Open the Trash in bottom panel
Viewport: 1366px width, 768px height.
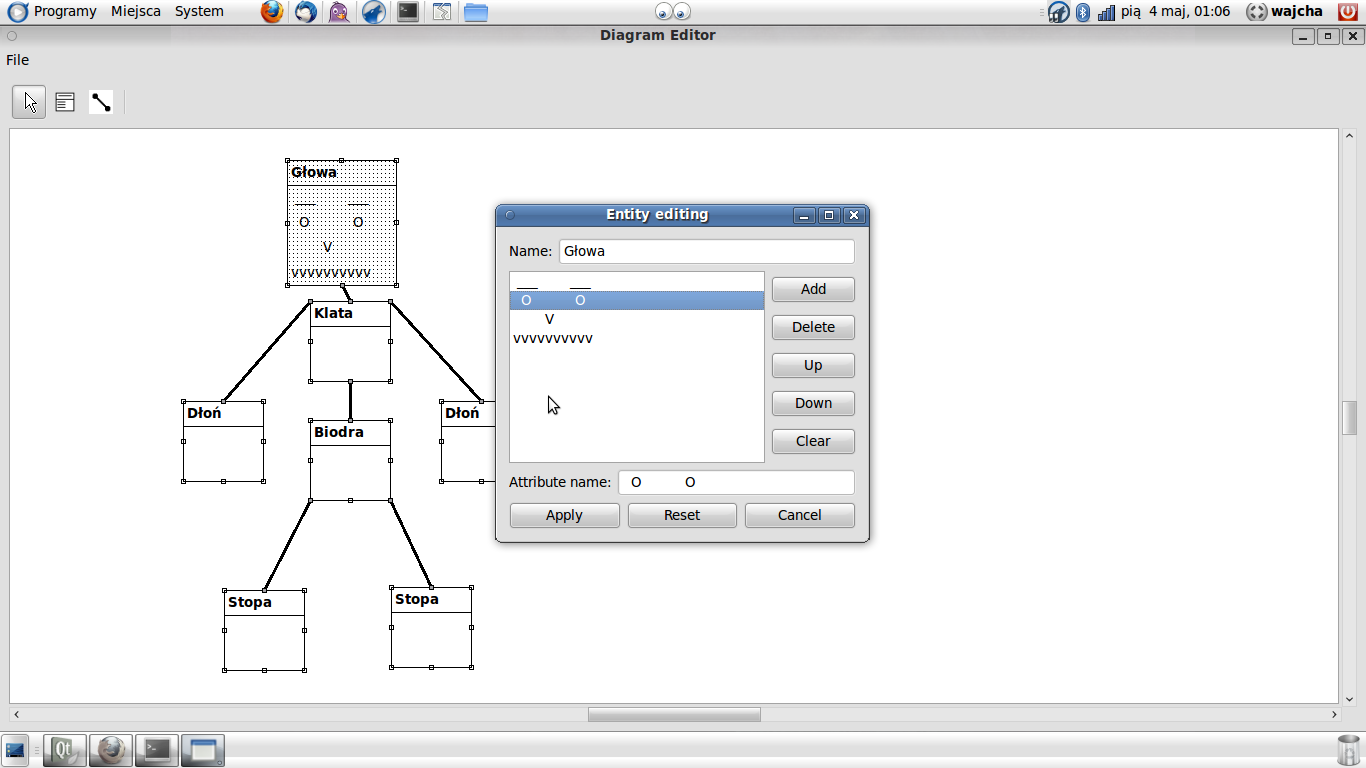pos(1348,750)
